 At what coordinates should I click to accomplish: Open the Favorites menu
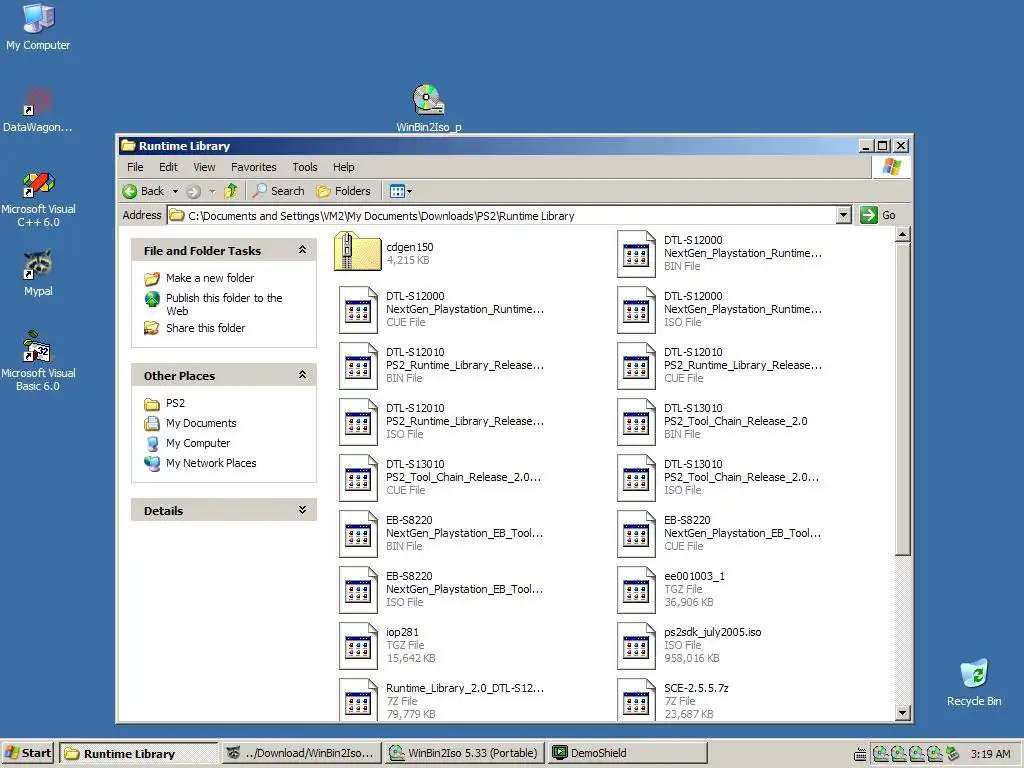click(x=253, y=167)
